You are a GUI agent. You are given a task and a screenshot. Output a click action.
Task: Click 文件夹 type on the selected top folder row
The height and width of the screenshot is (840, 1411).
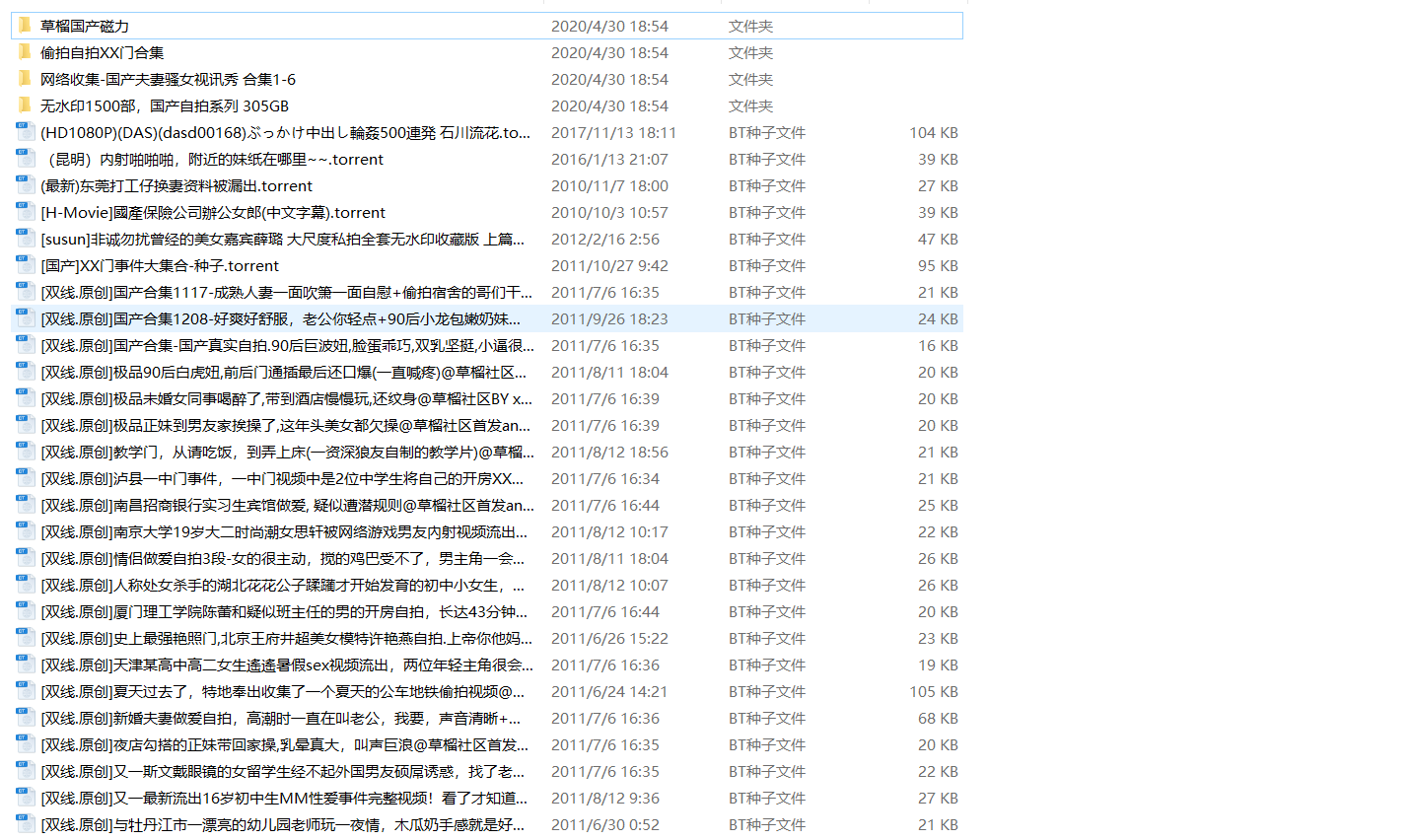750,26
